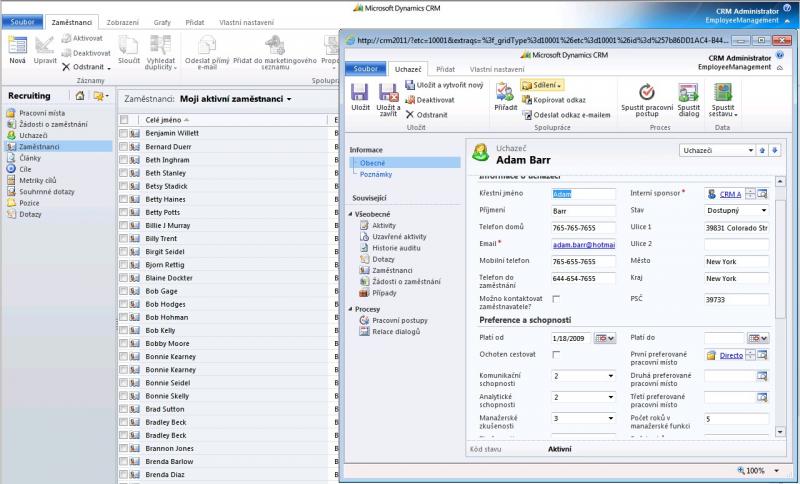This screenshot has width=800, height=484.
Task: Click Vyhledat duplicity icon
Action: [x=161, y=45]
